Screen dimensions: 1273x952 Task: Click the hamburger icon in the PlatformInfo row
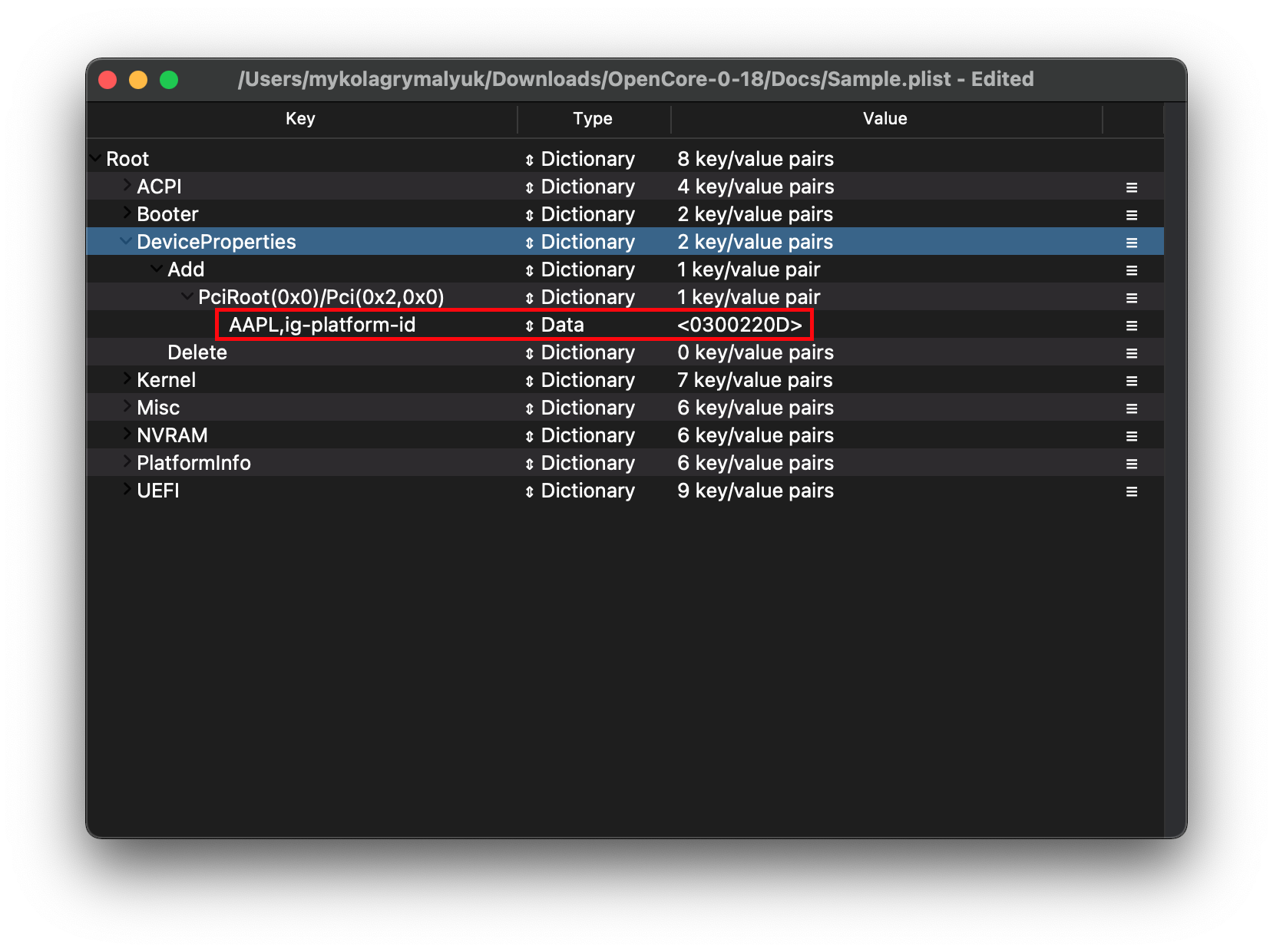1131,464
